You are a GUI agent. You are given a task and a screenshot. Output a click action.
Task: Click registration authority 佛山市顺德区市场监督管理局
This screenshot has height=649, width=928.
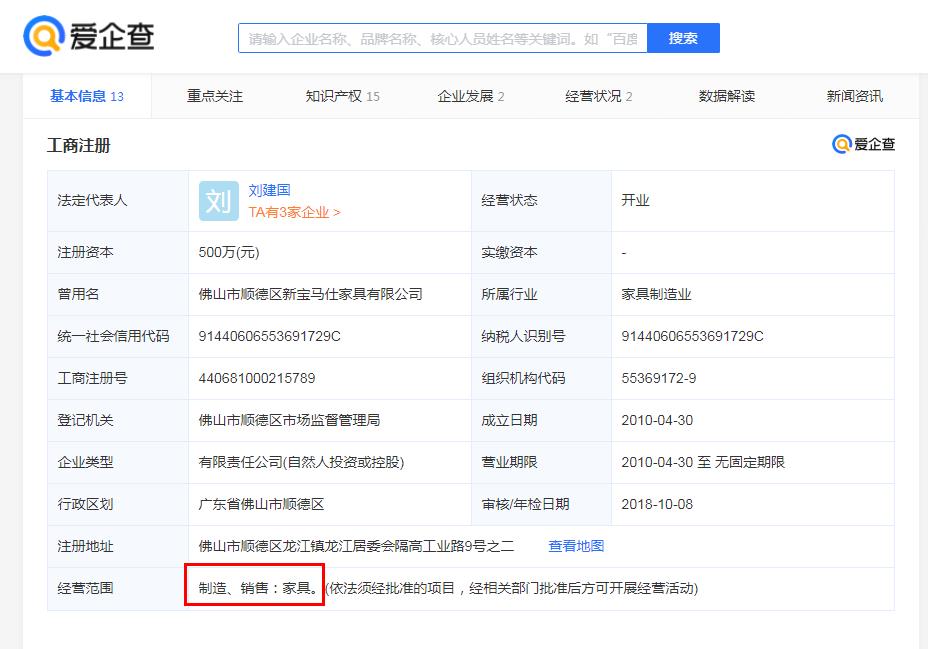[289, 420]
